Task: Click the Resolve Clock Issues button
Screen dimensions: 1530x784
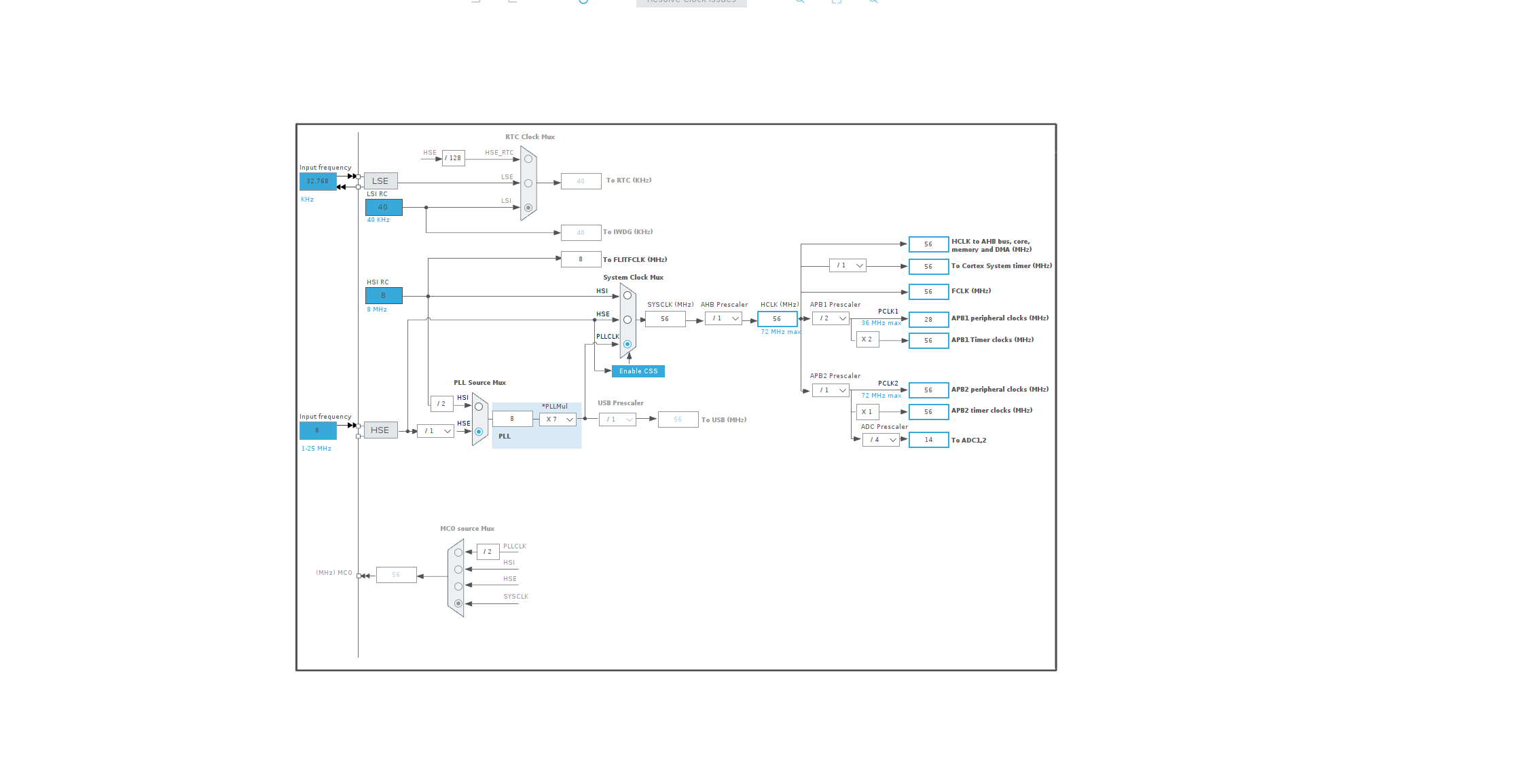Action: point(691,3)
